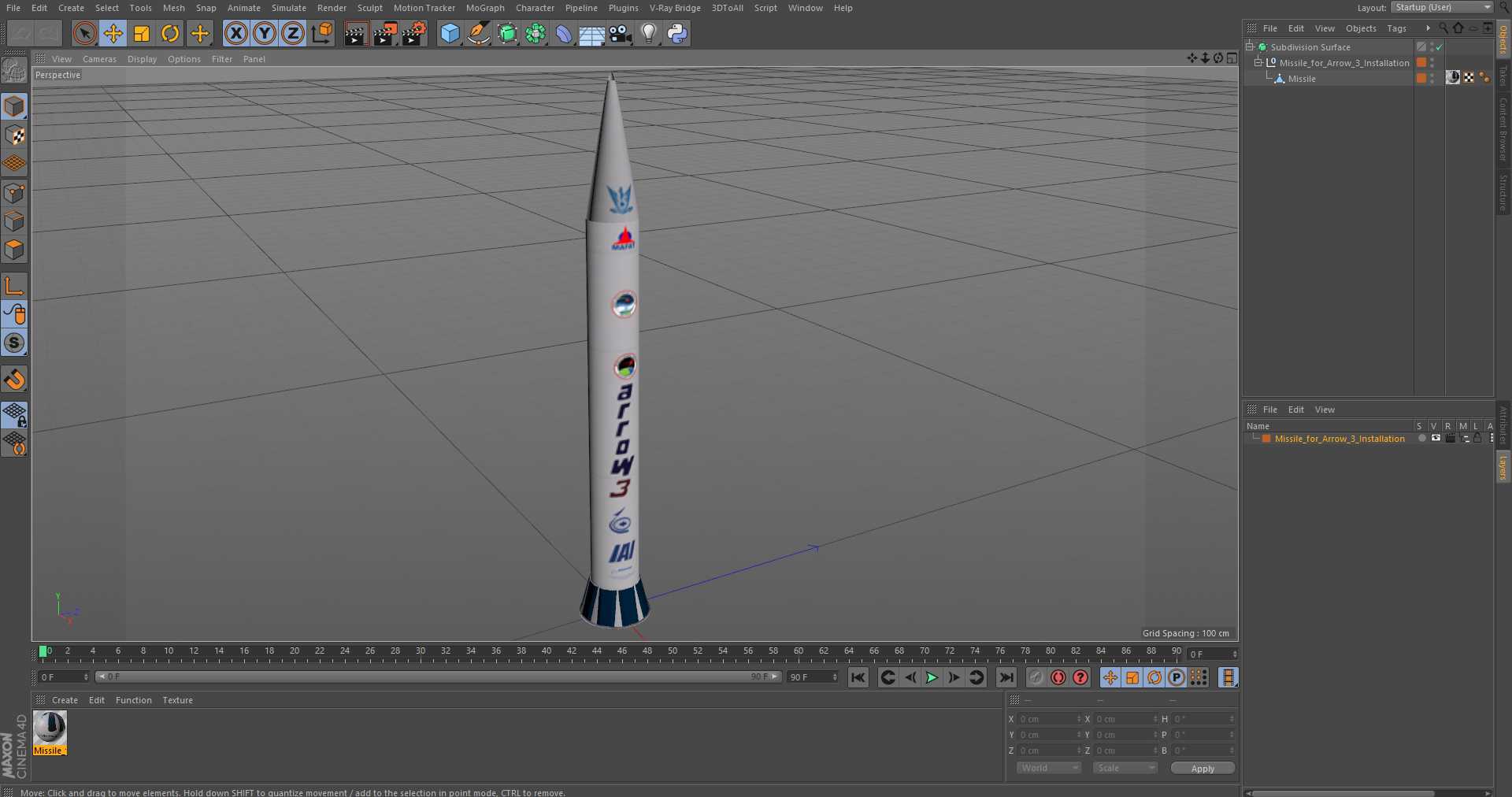
Task: Switch to Texture mode
Action: click(x=14, y=135)
